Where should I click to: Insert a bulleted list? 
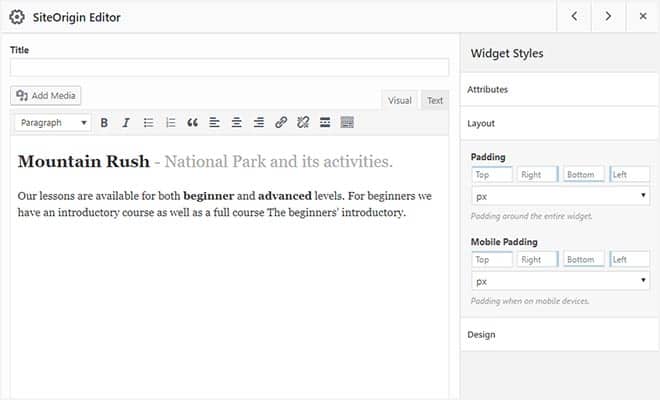pos(148,123)
